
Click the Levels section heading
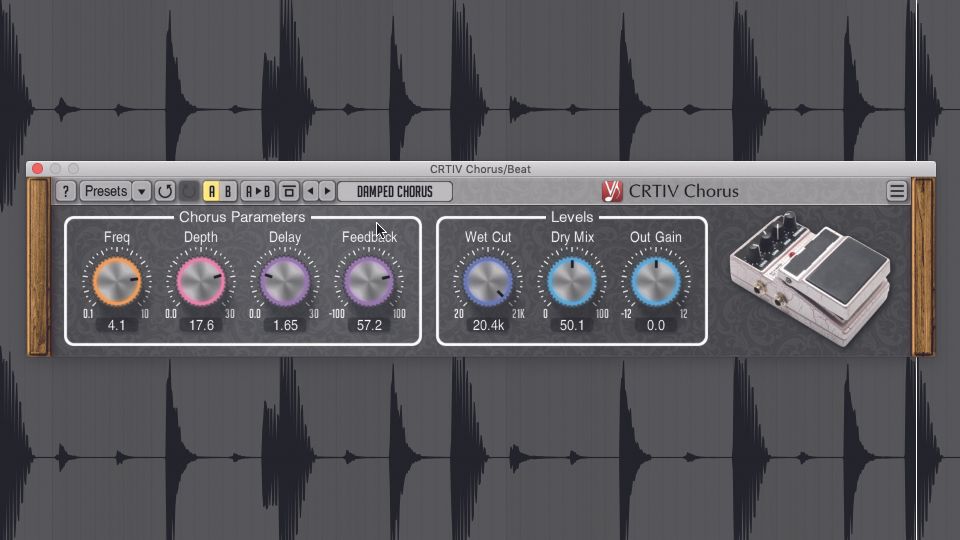point(572,217)
